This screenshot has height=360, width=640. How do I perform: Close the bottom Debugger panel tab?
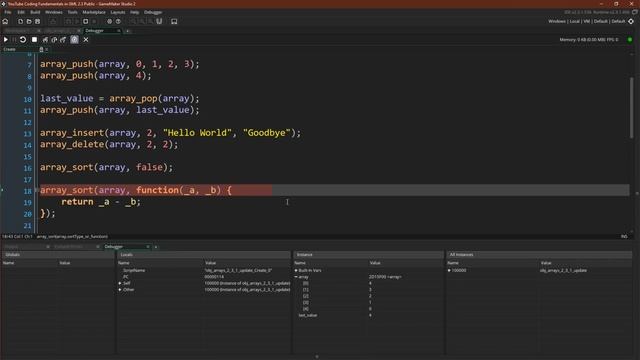click(x=148, y=247)
